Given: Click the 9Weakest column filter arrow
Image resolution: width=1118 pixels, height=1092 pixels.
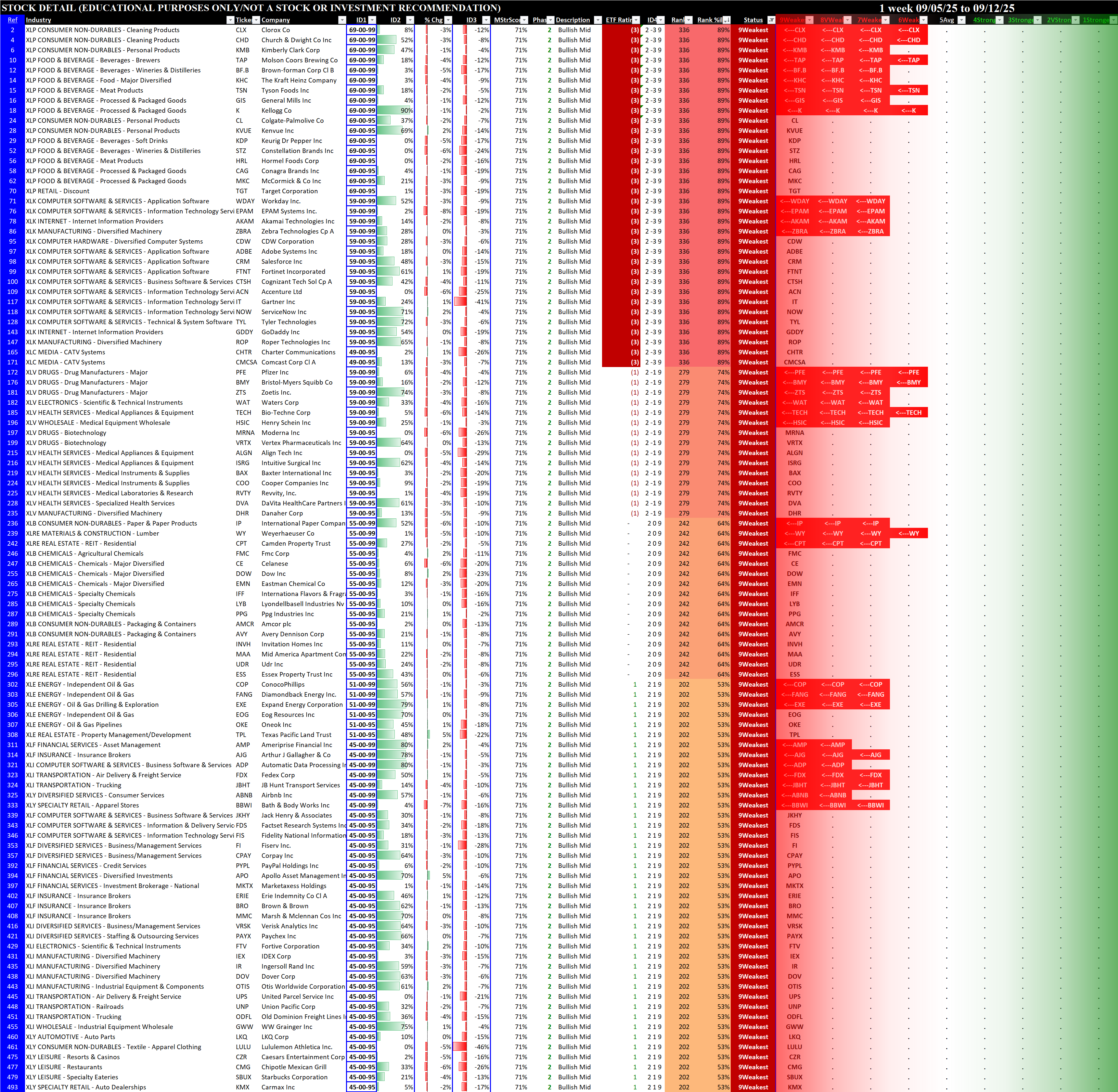Looking at the screenshot, I should [x=809, y=20].
